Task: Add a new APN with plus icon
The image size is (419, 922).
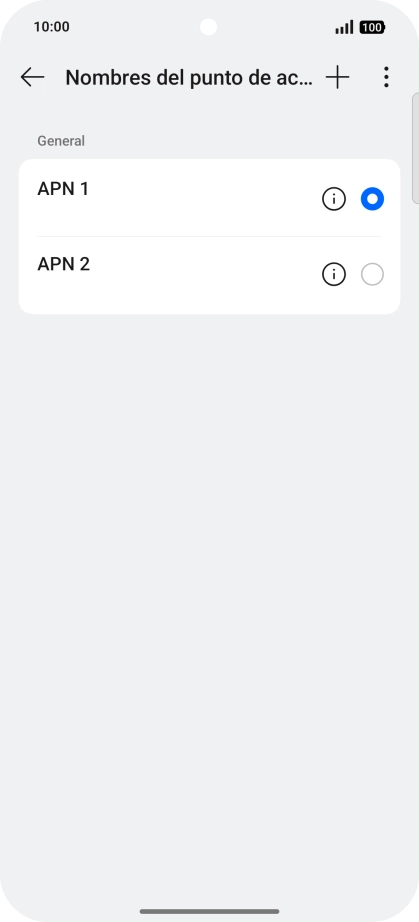Action: [337, 77]
